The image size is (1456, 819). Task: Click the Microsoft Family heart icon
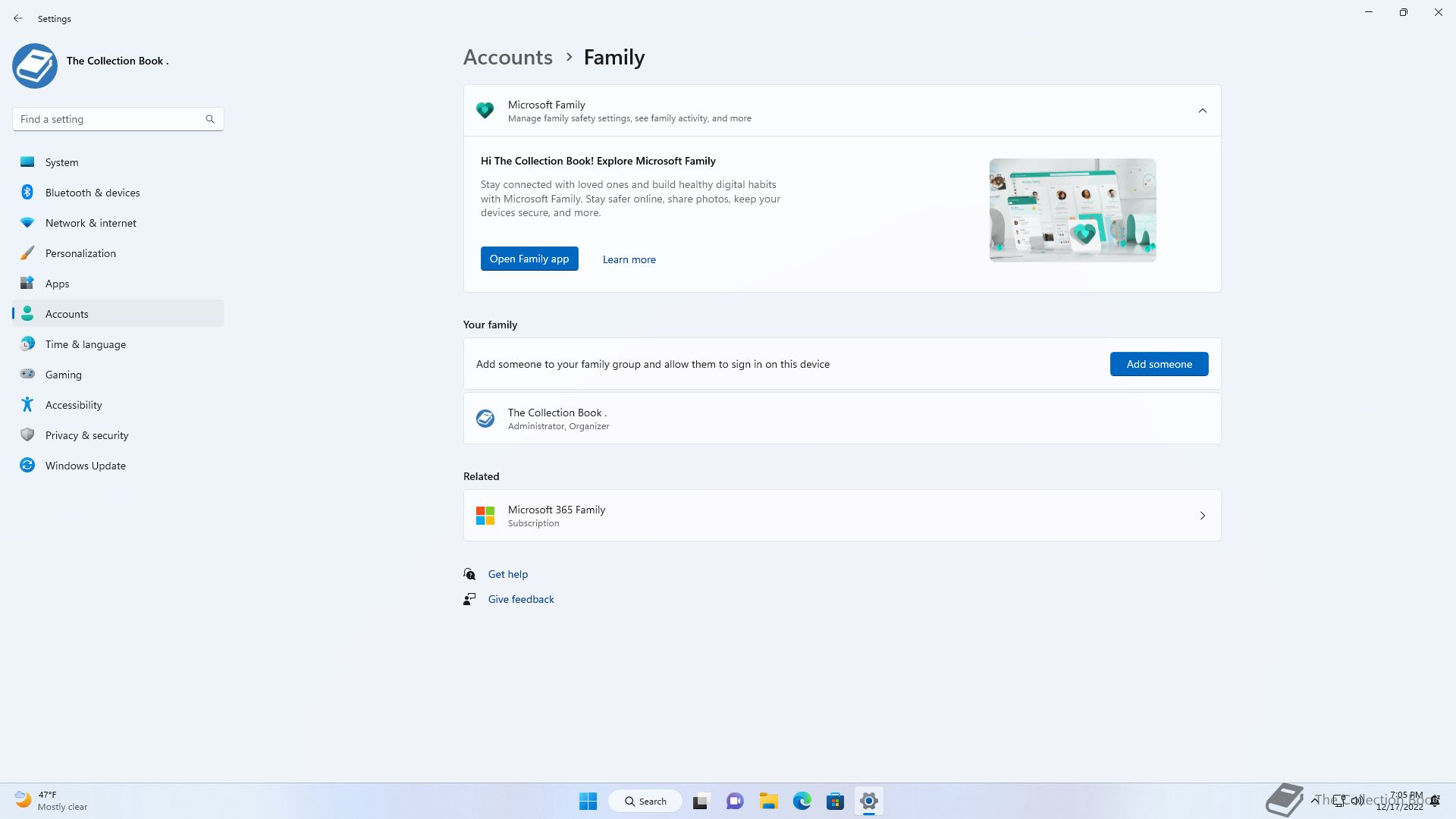(x=485, y=111)
